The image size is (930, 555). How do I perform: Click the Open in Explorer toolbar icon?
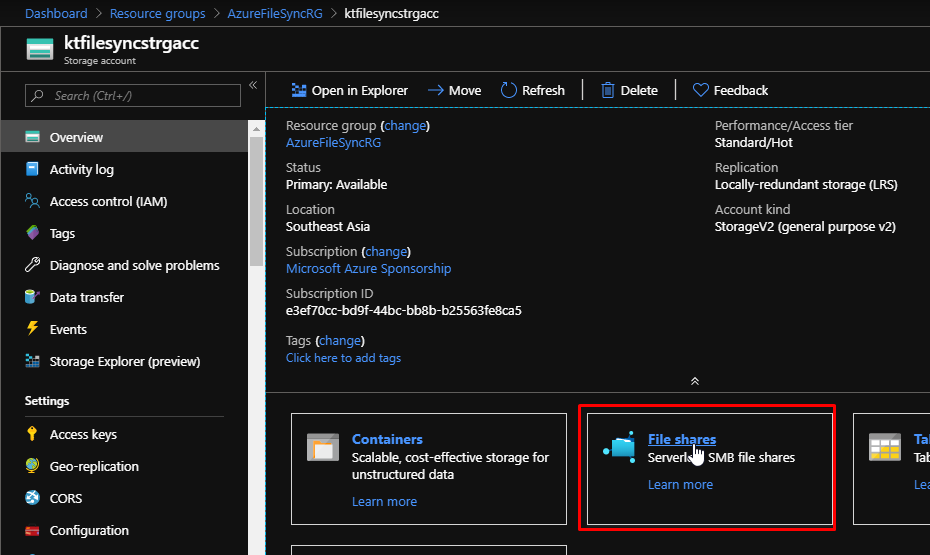pos(299,90)
